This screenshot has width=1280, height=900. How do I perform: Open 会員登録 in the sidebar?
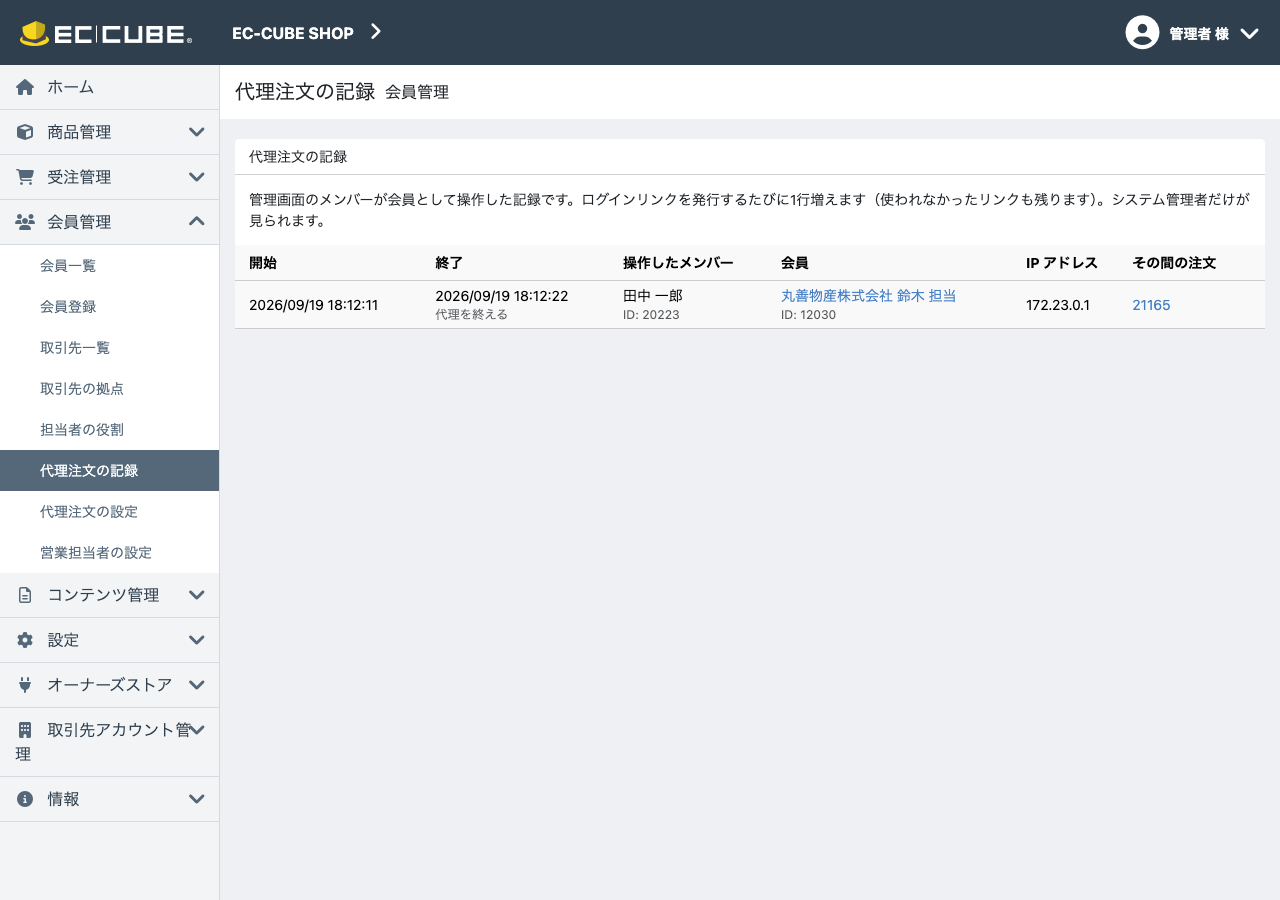[110, 307]
